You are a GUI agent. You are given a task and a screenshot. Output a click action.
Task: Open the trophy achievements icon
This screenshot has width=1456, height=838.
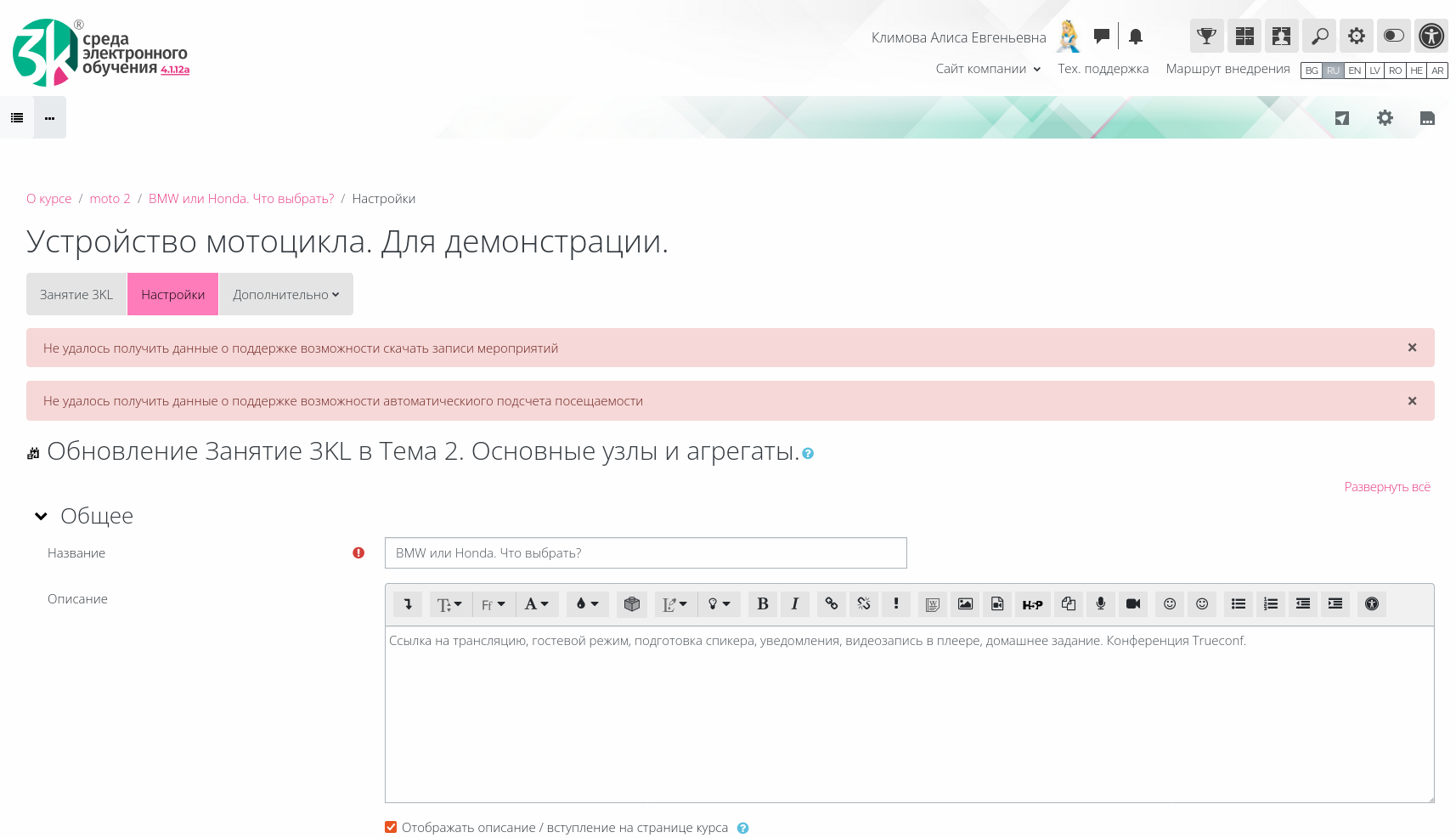[x=1206, y=36]
